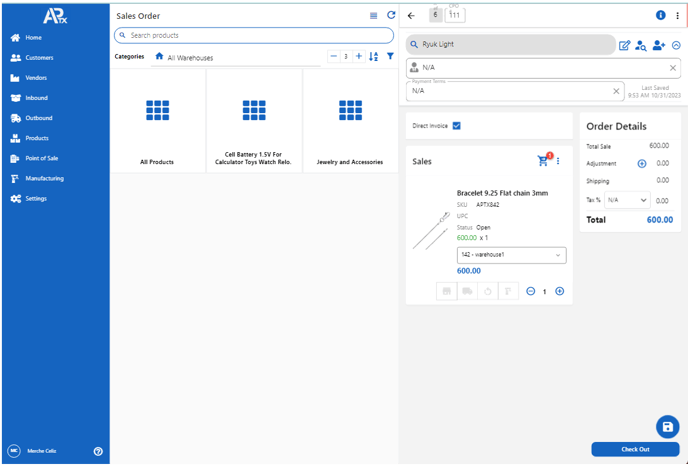Click the blue info icon
The height and width of the screenshot is (469, 688).
(x=660, y=15)
